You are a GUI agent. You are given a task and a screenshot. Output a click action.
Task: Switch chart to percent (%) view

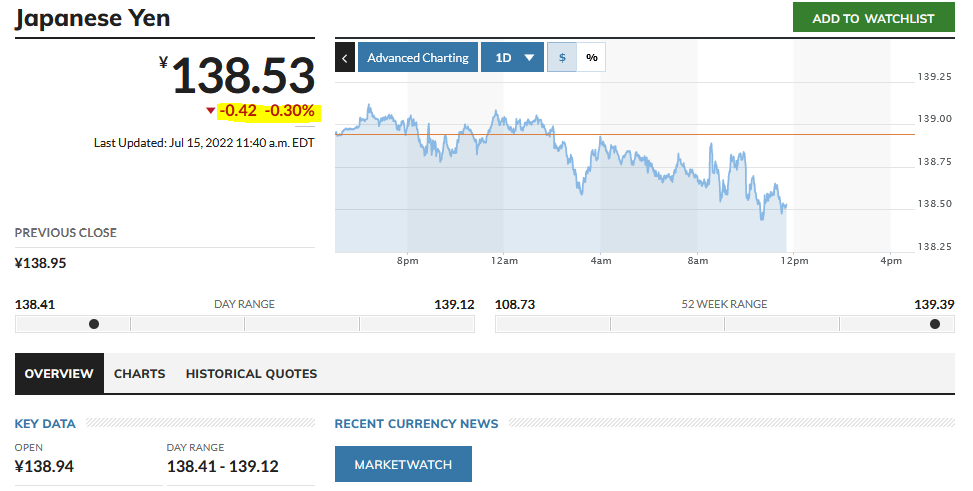[591, 58]
